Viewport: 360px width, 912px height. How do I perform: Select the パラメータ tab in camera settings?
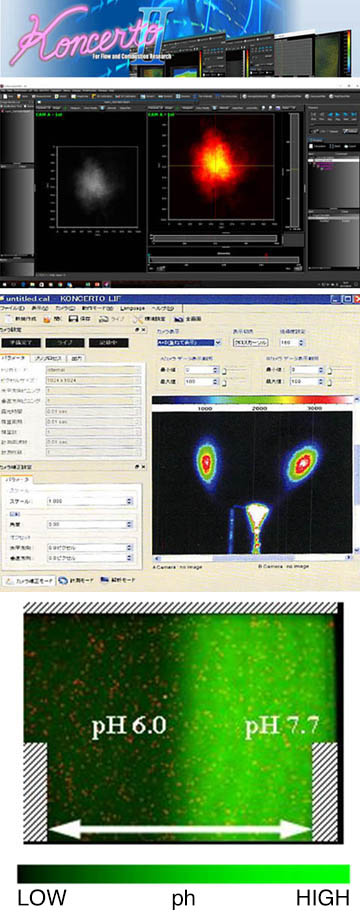tap(15, 358)
